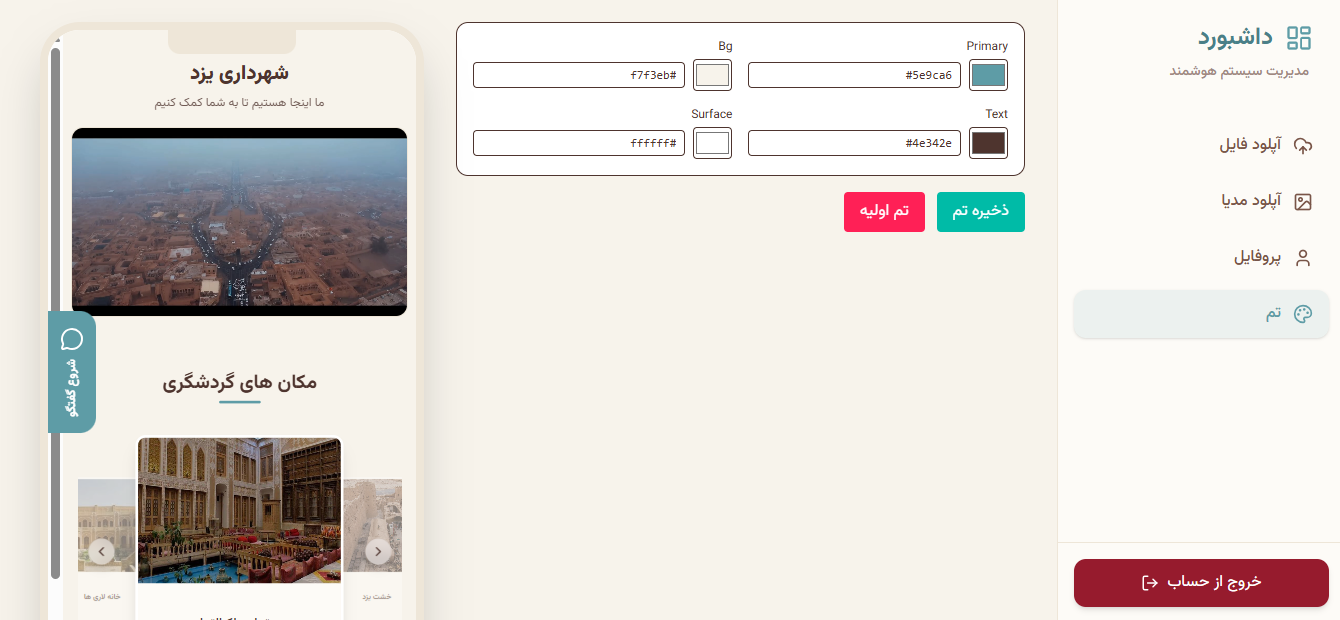Open the Primary color swatch picker

point(988,75)
